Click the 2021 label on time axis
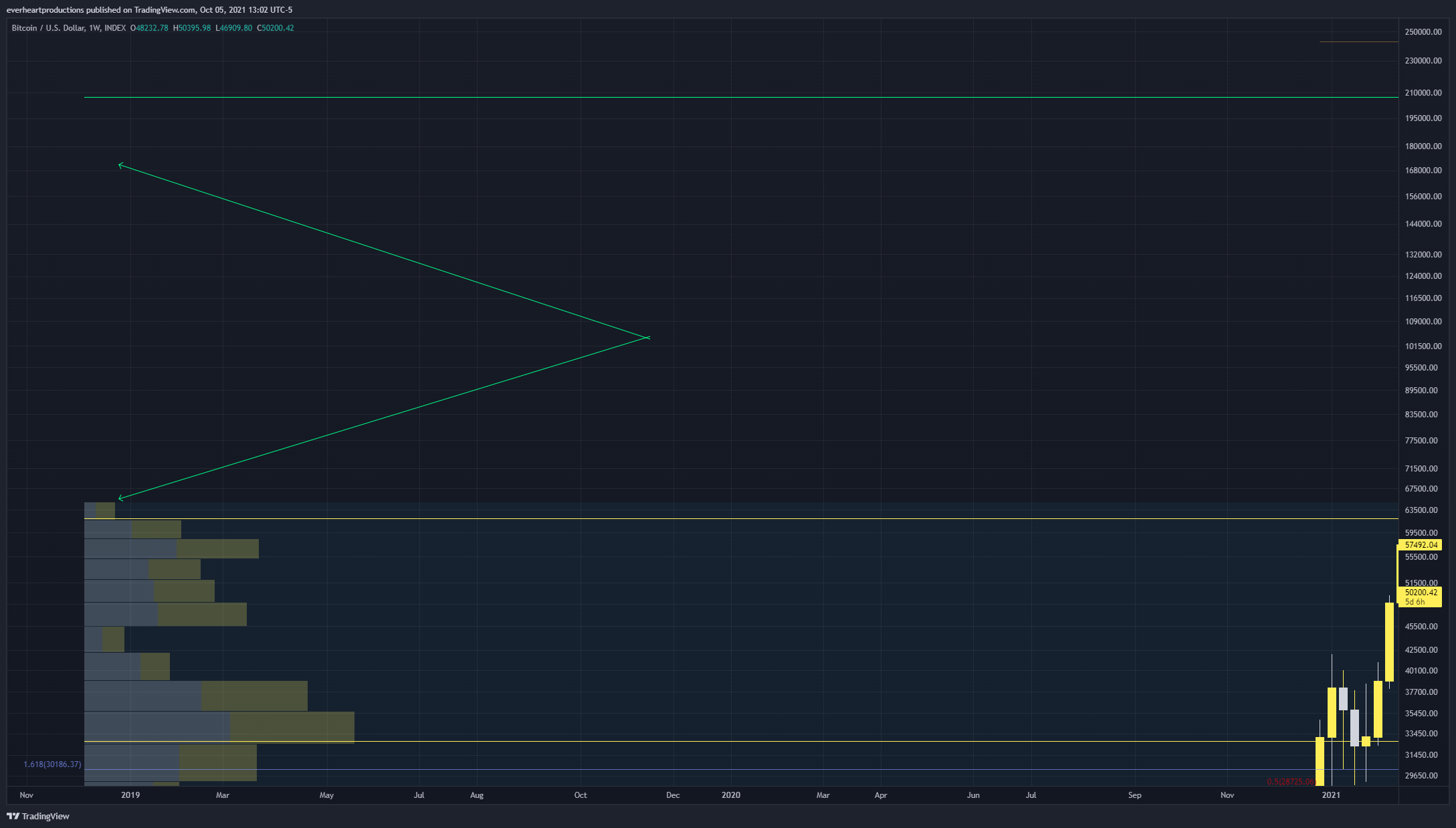The height and width of the screenshot is (828, 1456). [x=1331, y=795]
